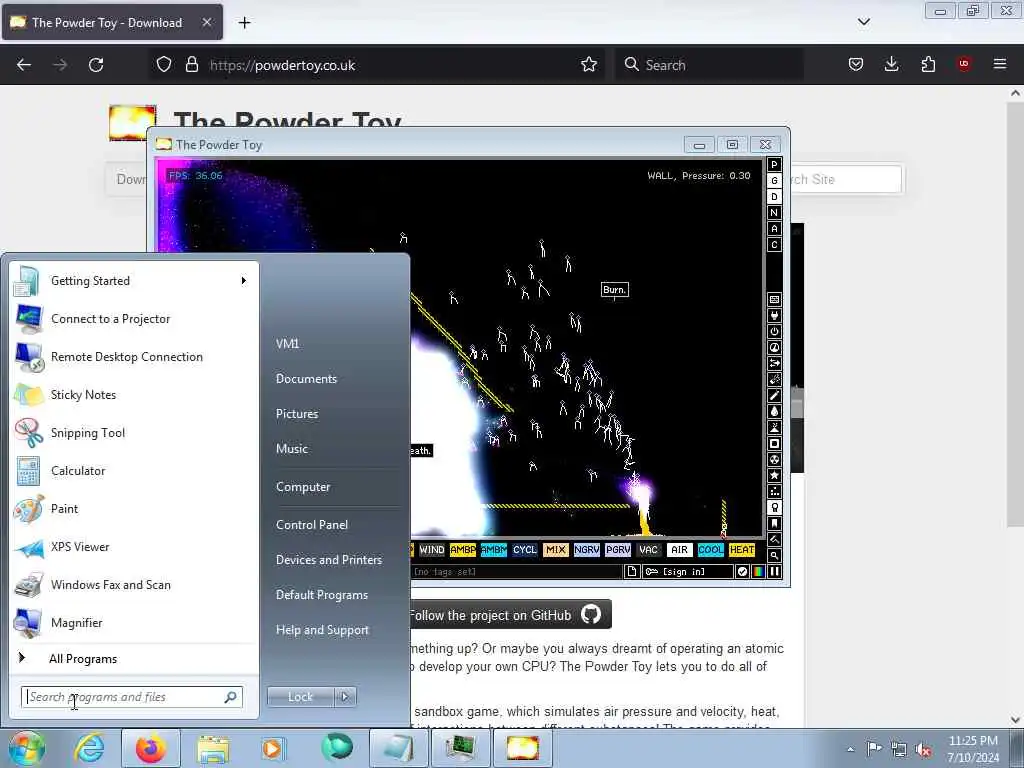
Task: Toggle the A quick option in Powder Toy
Action: [x=774, y=229]
